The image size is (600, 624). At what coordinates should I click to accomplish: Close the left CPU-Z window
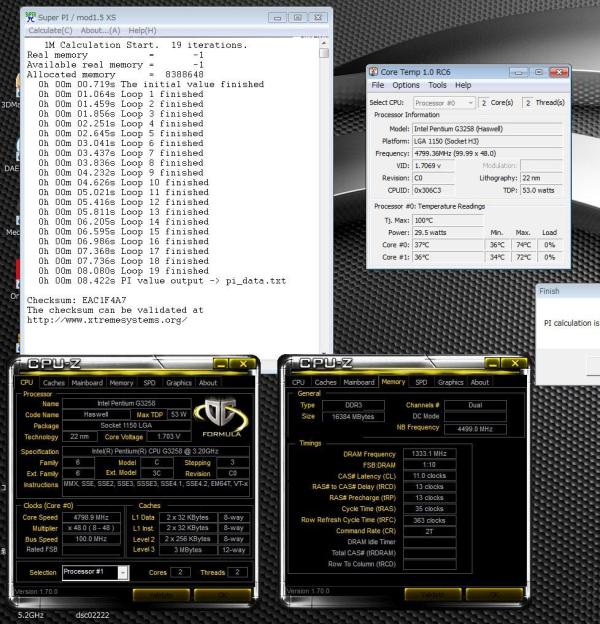[x=243, y=364]
